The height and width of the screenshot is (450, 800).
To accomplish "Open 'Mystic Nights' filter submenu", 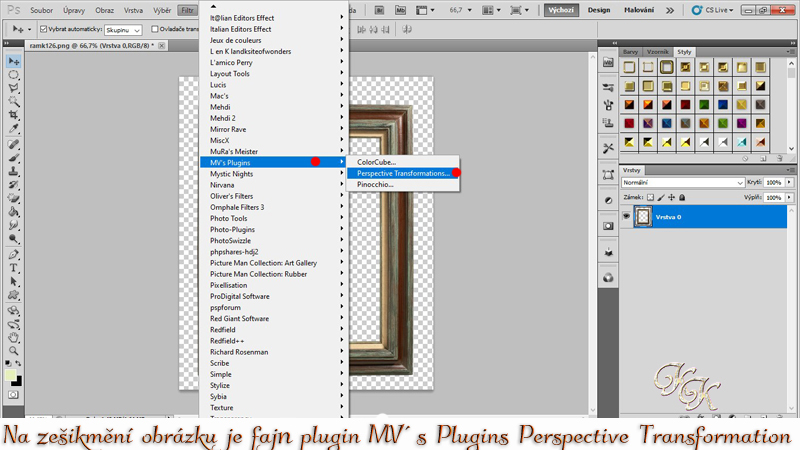I will tap(273, 174).
